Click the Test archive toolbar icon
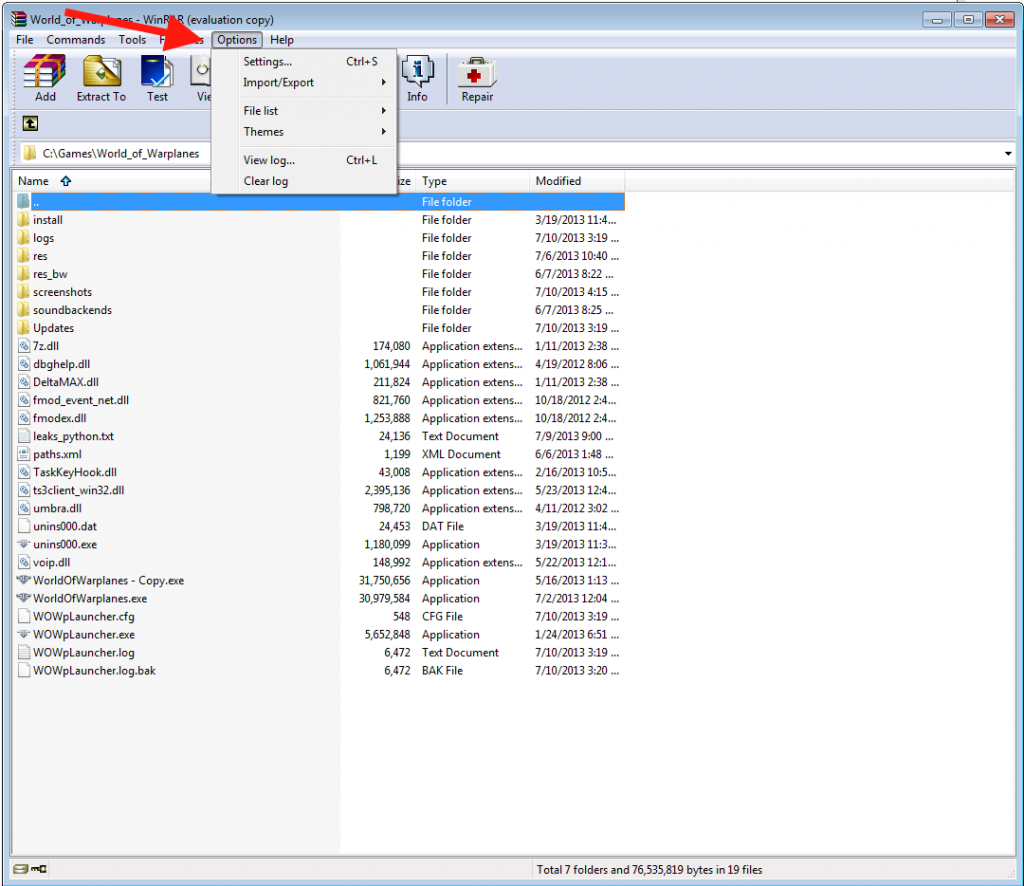 pos(157,72)
